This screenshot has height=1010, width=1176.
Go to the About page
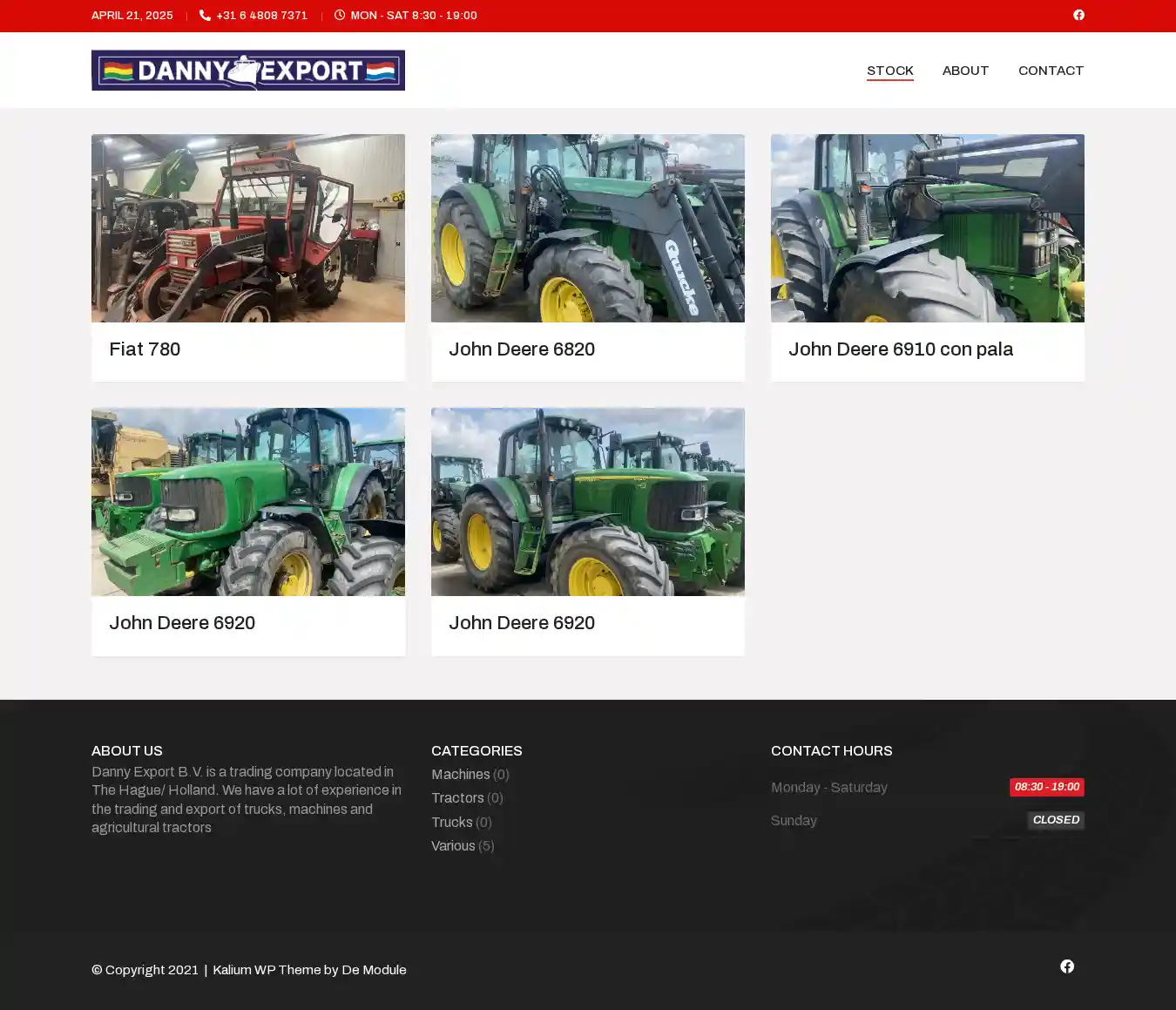click(965, 71)
